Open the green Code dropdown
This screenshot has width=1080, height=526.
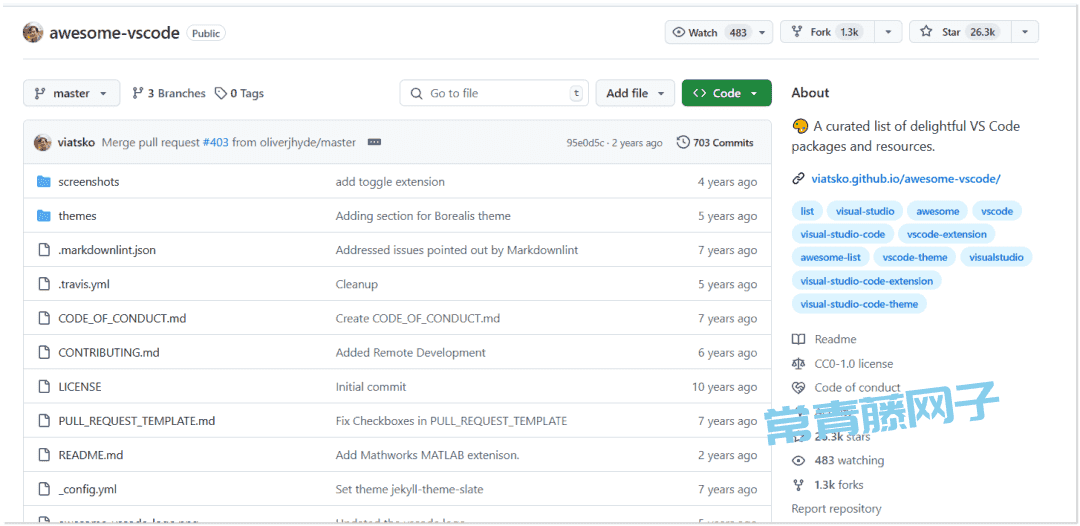click(727, 93)
